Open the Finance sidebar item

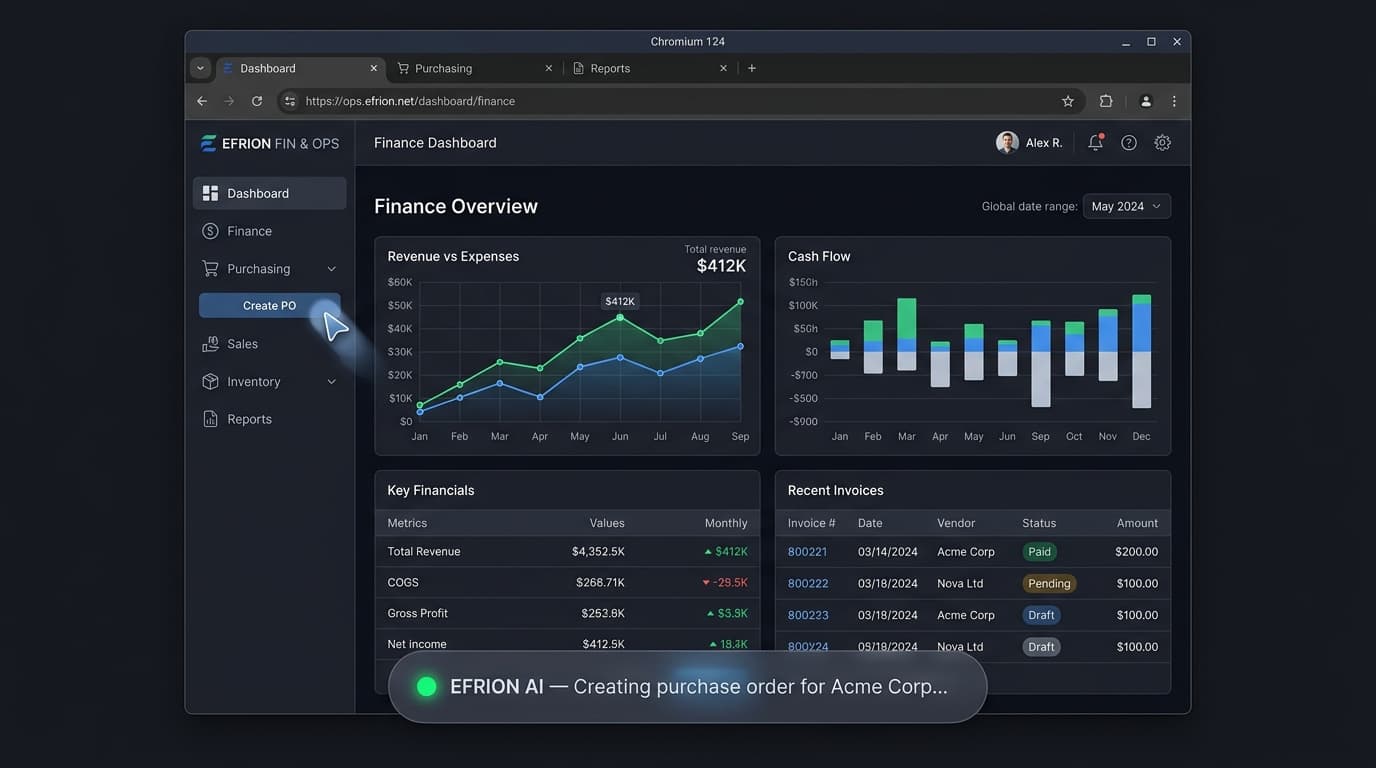click(x=269, y=231)
